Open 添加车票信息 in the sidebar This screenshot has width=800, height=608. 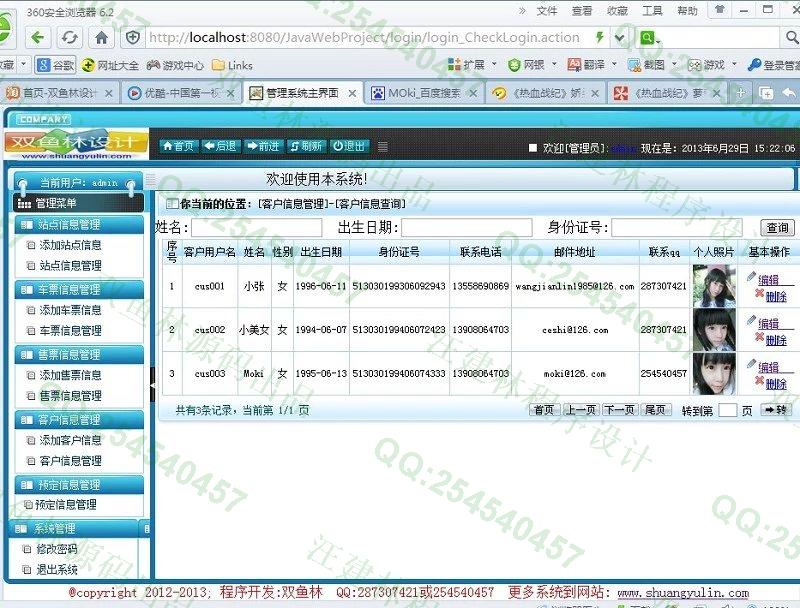click(70, 310)
